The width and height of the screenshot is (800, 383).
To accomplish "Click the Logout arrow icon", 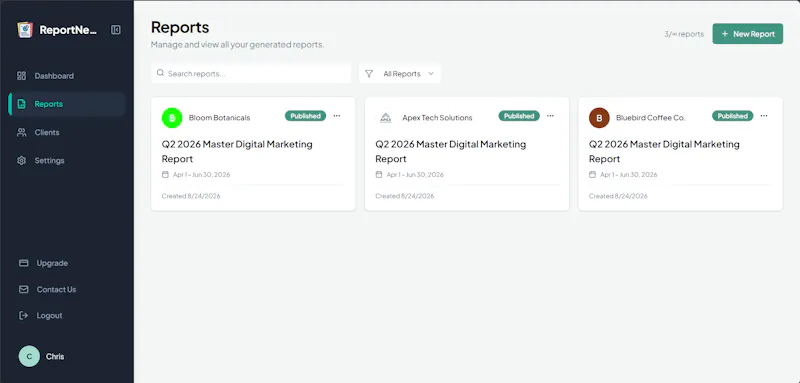I will pyautogui.click(x=23, y=316).
